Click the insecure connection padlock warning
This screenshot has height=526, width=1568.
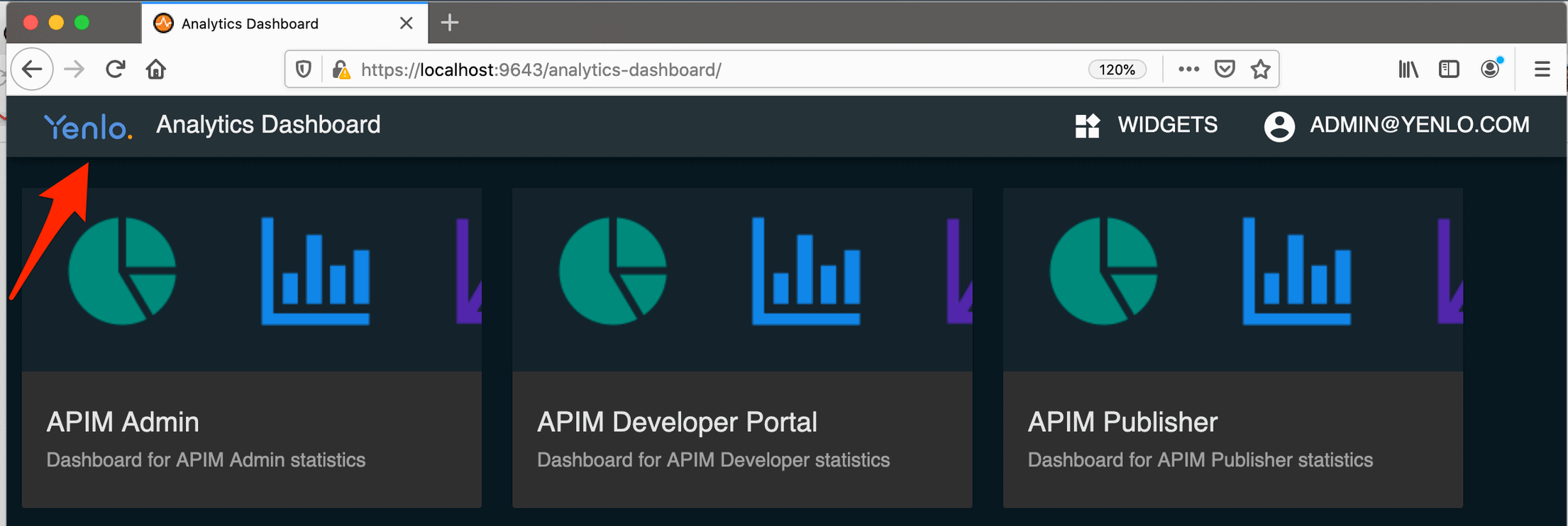pos(341,69)
